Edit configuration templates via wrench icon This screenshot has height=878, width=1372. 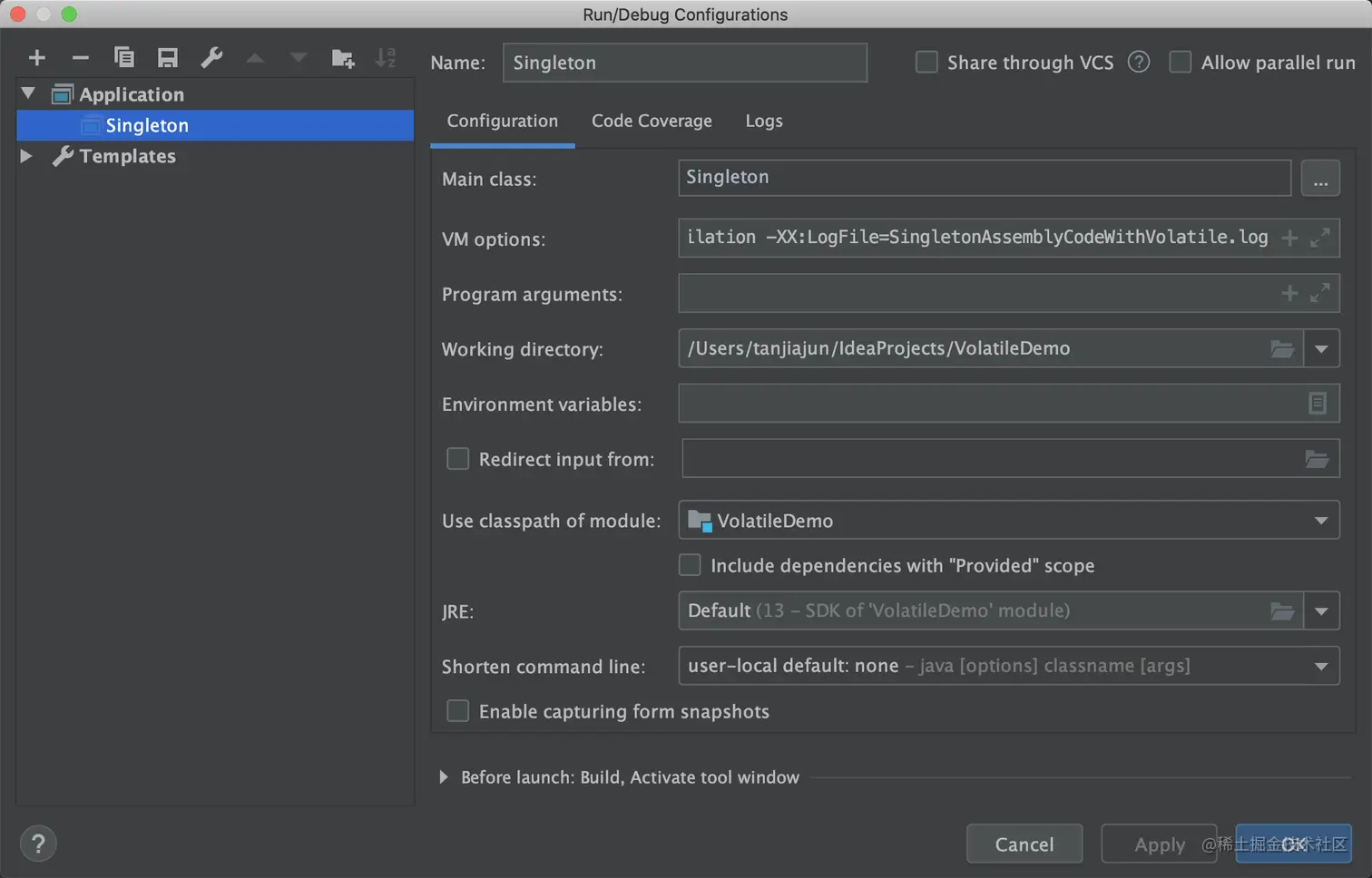pyautogui.click(x=211, y=57)
